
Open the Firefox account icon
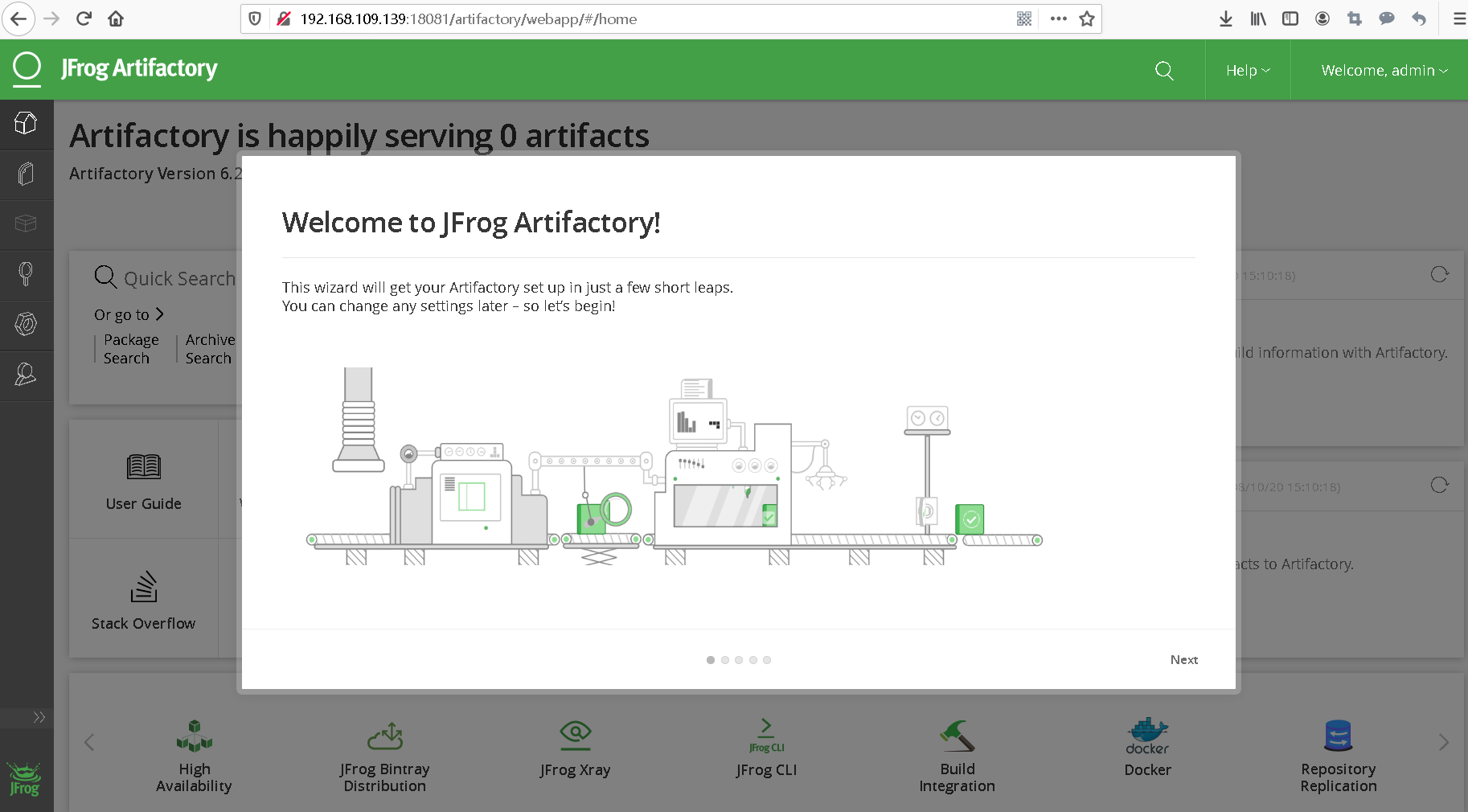1322,18
